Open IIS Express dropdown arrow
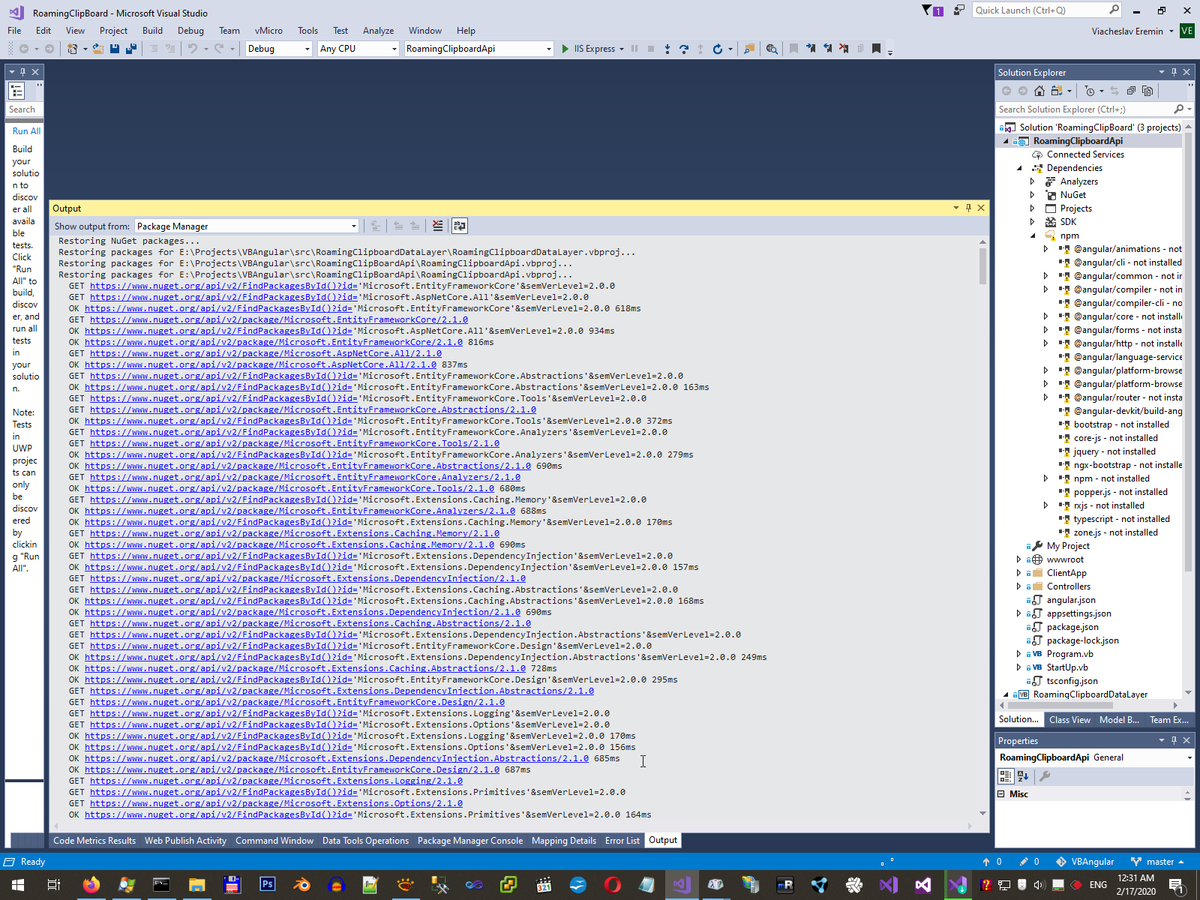The width and height of the screenshot is (1200, 900). click(622, 49)
